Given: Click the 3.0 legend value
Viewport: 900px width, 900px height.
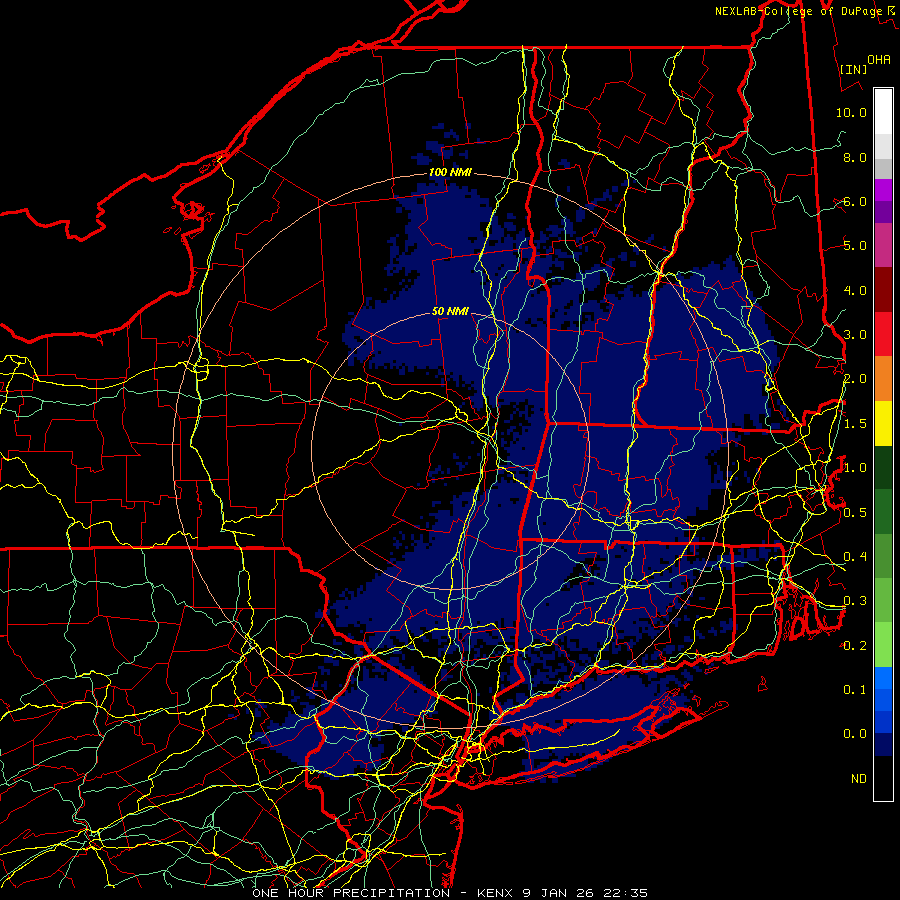Looking at the screenshot, I should 855,335.
